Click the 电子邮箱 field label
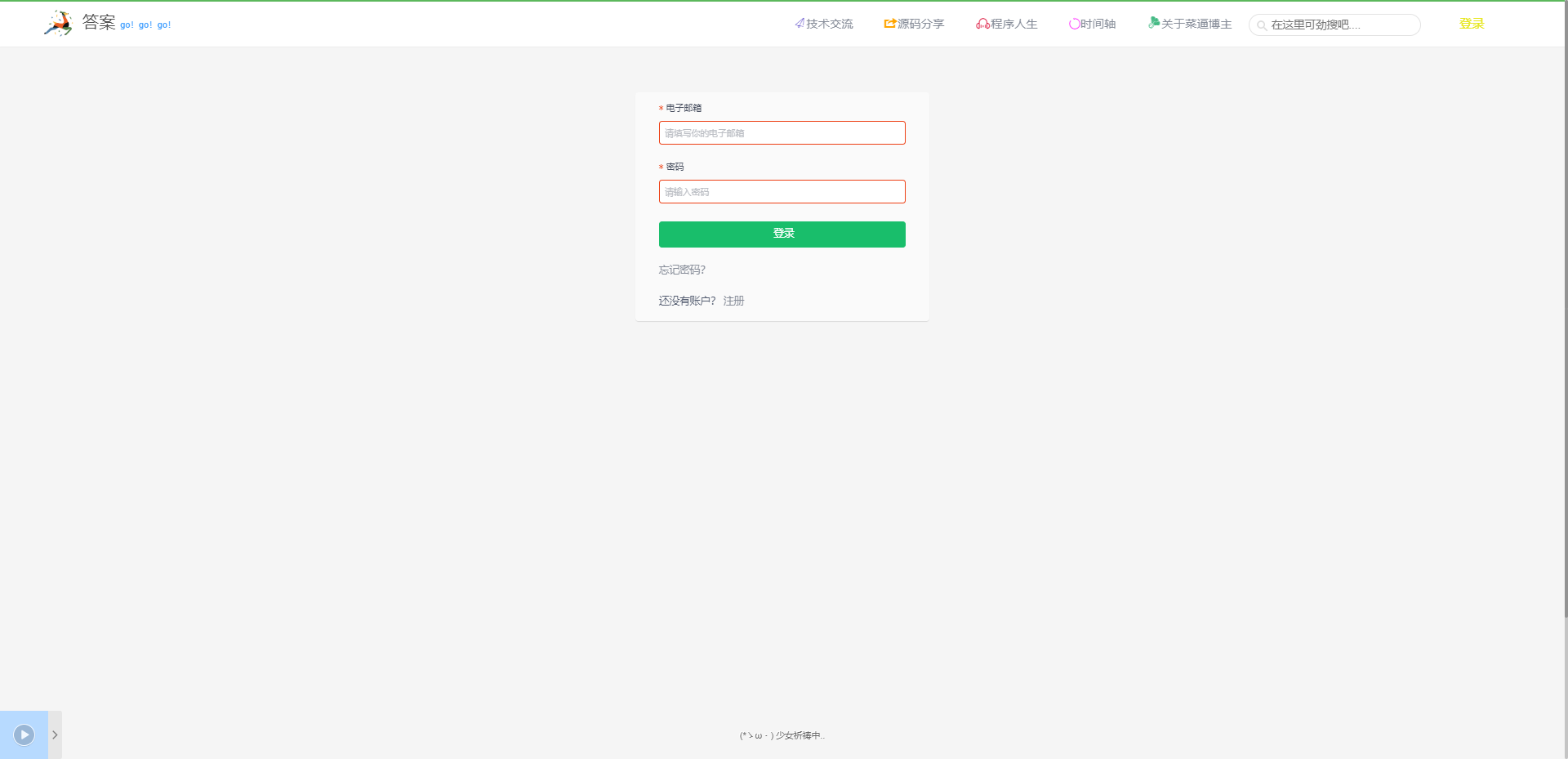The width and height of the screenshot is (1568, 759). pos(684,108)
